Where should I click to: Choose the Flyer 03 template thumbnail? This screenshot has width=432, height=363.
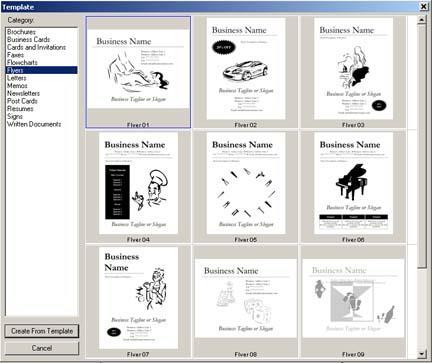[353, 72]
